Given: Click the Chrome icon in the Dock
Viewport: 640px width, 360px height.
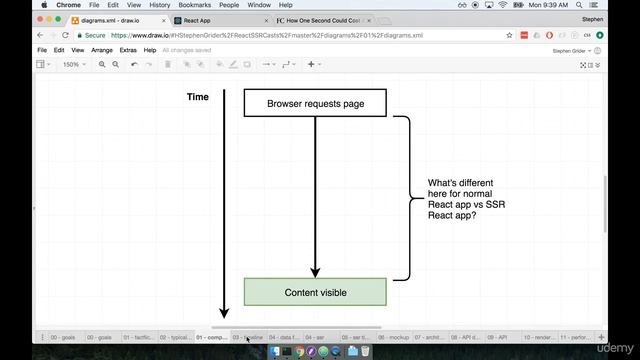Looking at the screenshot, I should pos(299,351).
